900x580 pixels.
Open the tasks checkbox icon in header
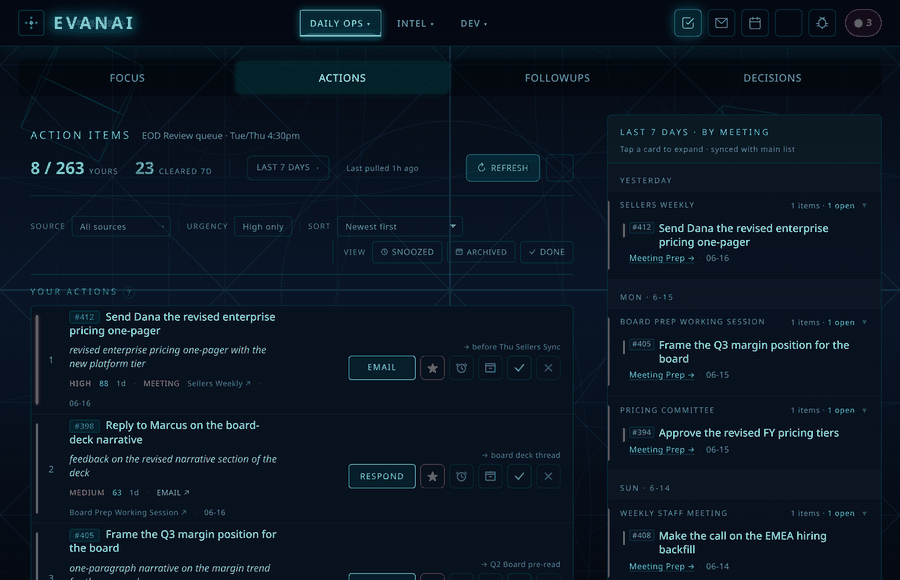click(688, 23)
